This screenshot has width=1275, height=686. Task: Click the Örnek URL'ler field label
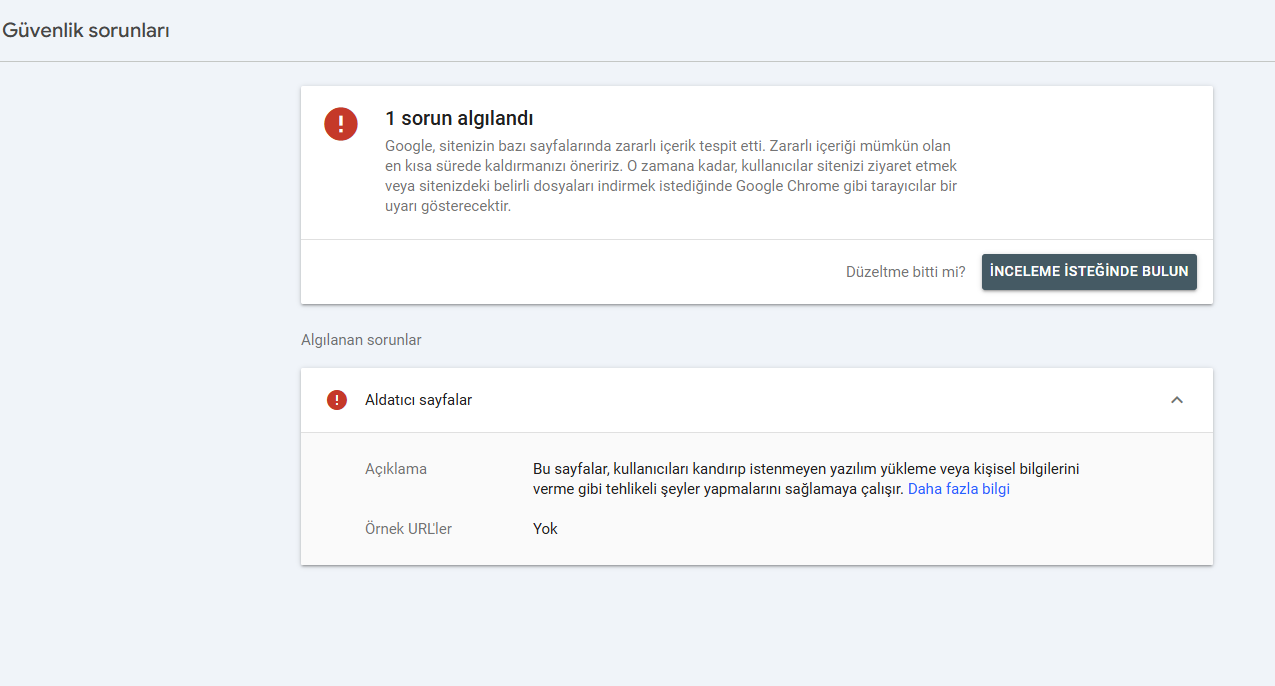point(408,528)
